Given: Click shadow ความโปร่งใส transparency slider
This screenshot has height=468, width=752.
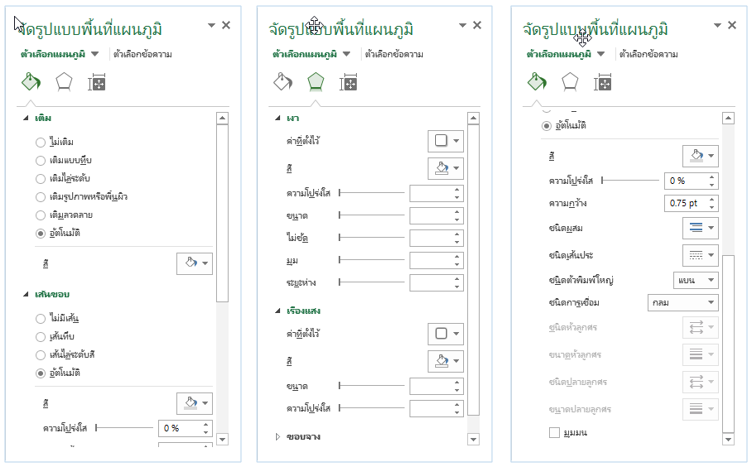Looking at the screenshot, I should 372,191.
